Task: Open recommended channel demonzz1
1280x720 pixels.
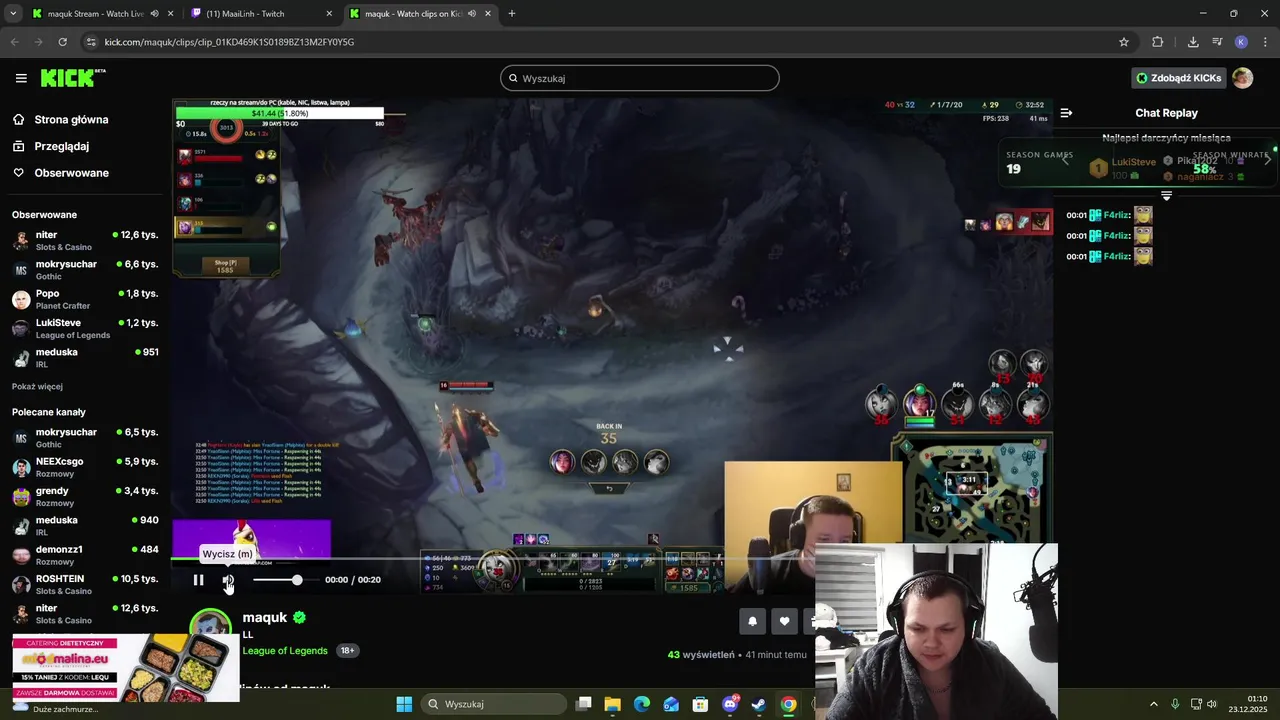Action: [x=85, y=555]
